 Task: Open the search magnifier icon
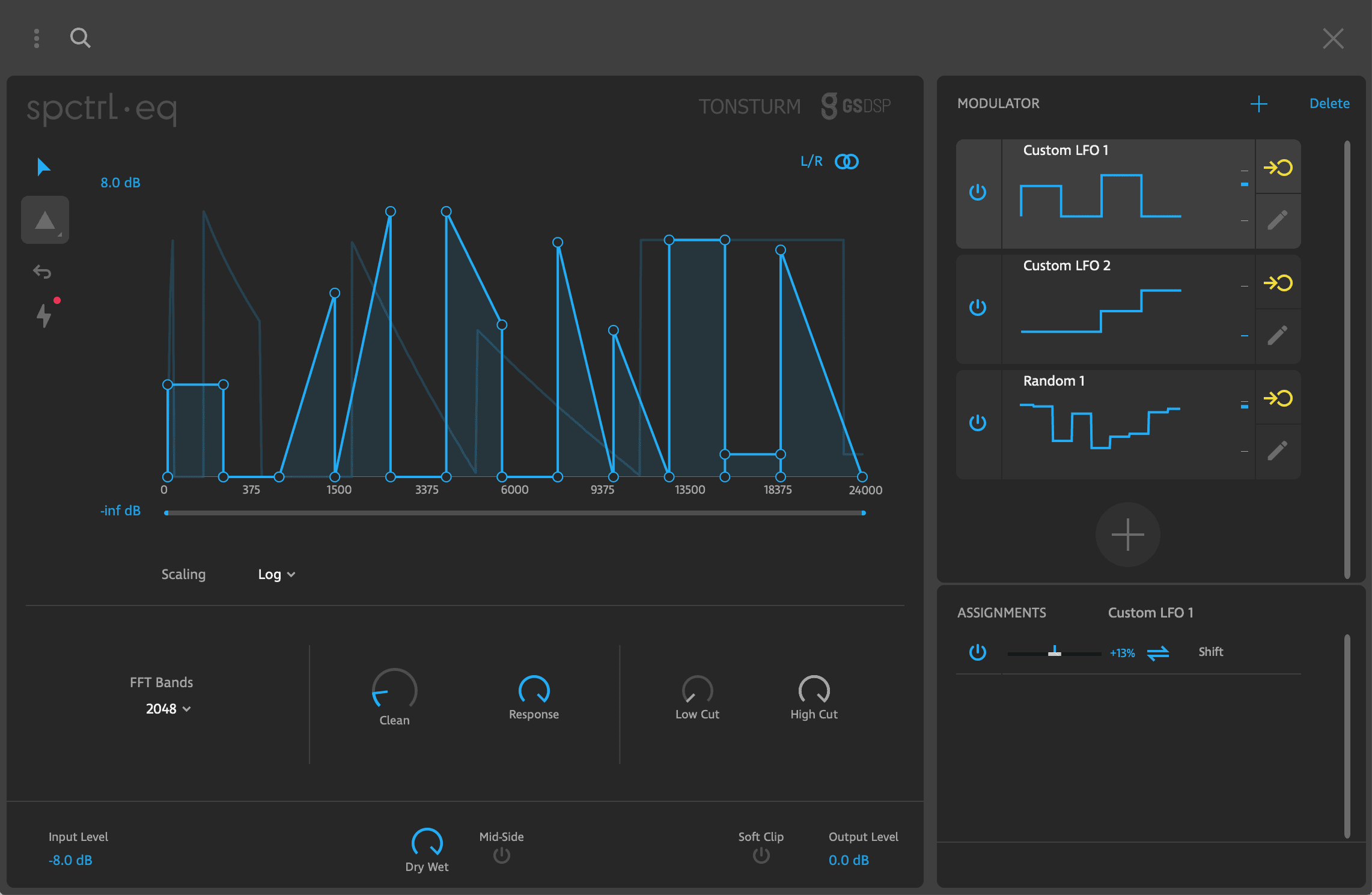[x=80, y=38]
